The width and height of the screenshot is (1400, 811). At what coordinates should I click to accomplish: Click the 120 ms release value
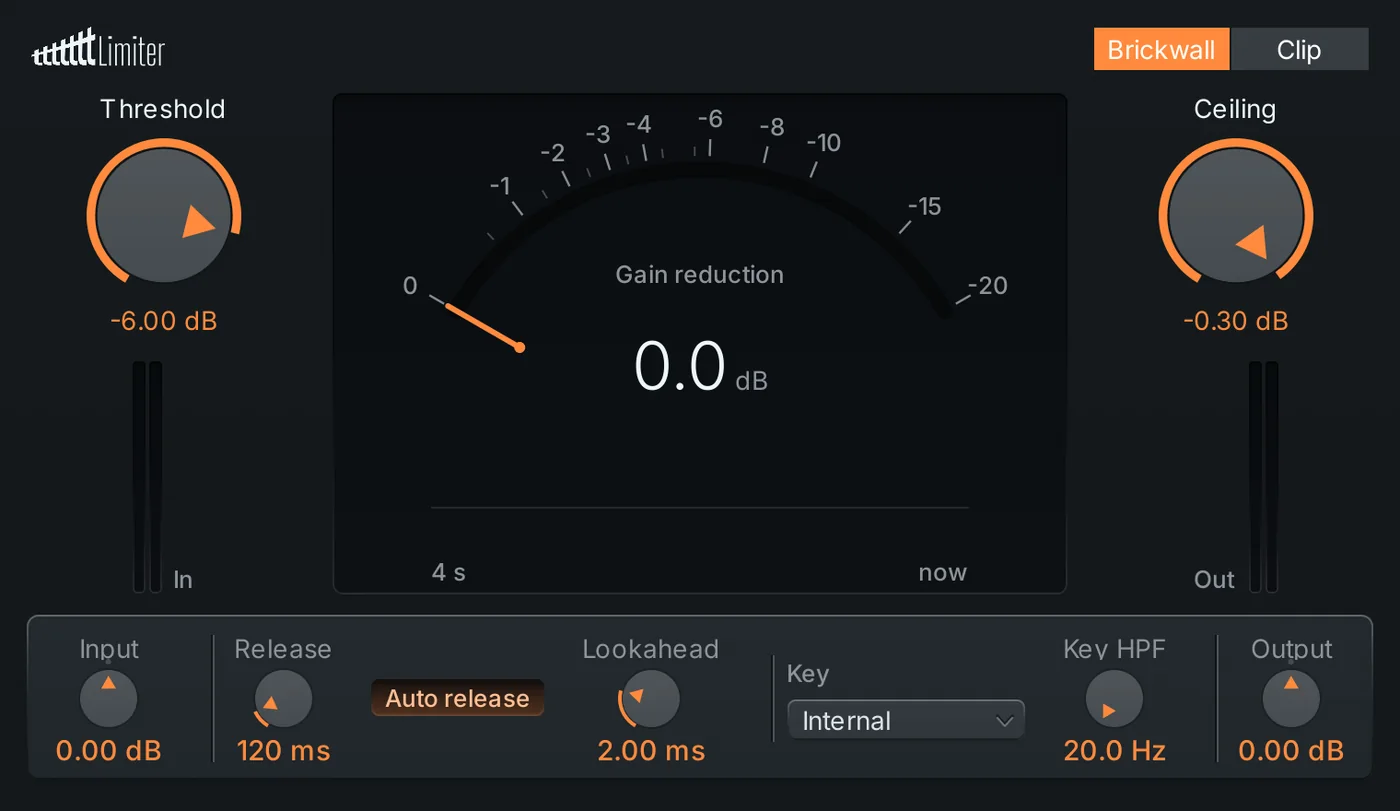283,751
